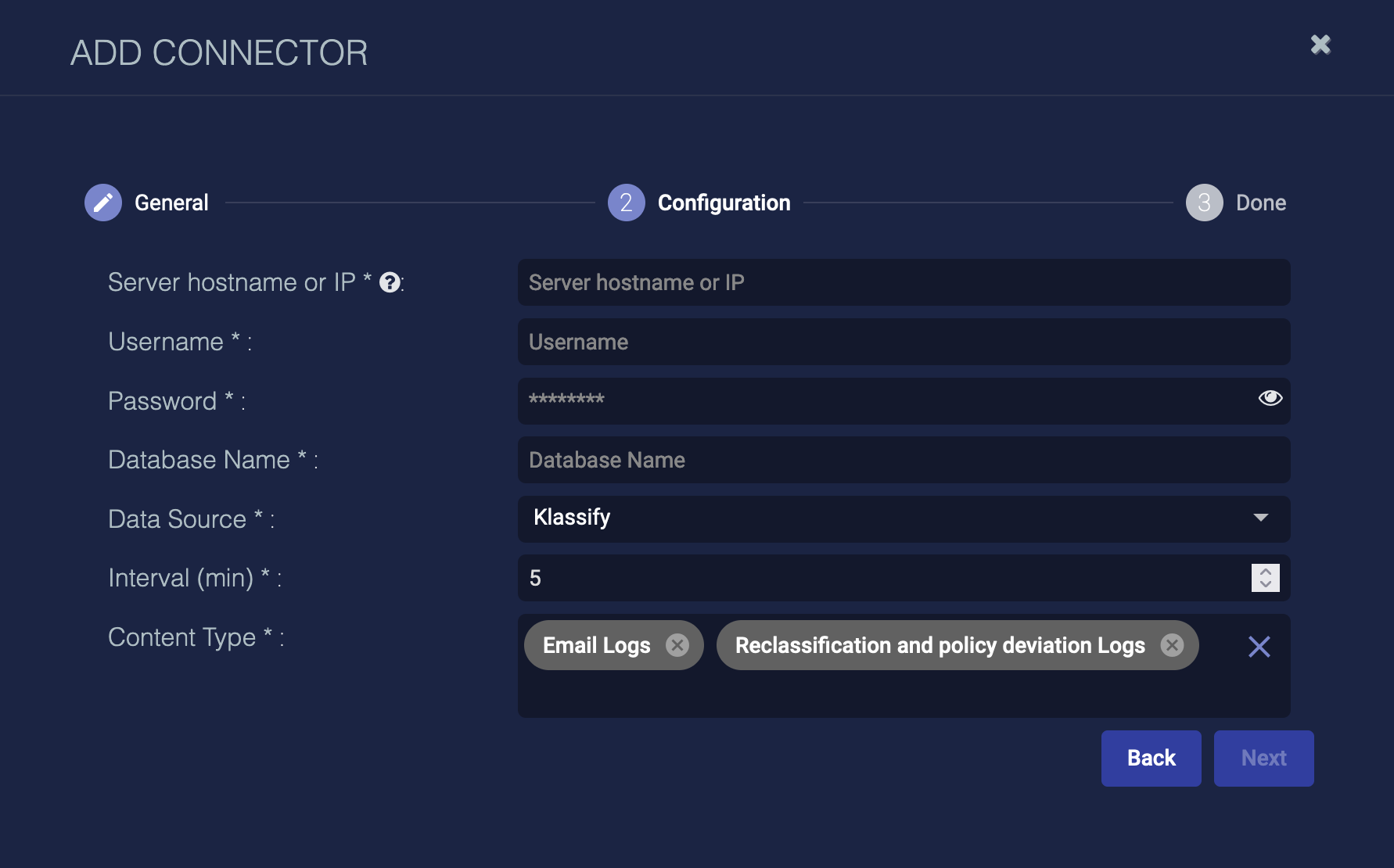Click into the Username input field
This screenshot has height=868, width=1394.
point(904,342)
